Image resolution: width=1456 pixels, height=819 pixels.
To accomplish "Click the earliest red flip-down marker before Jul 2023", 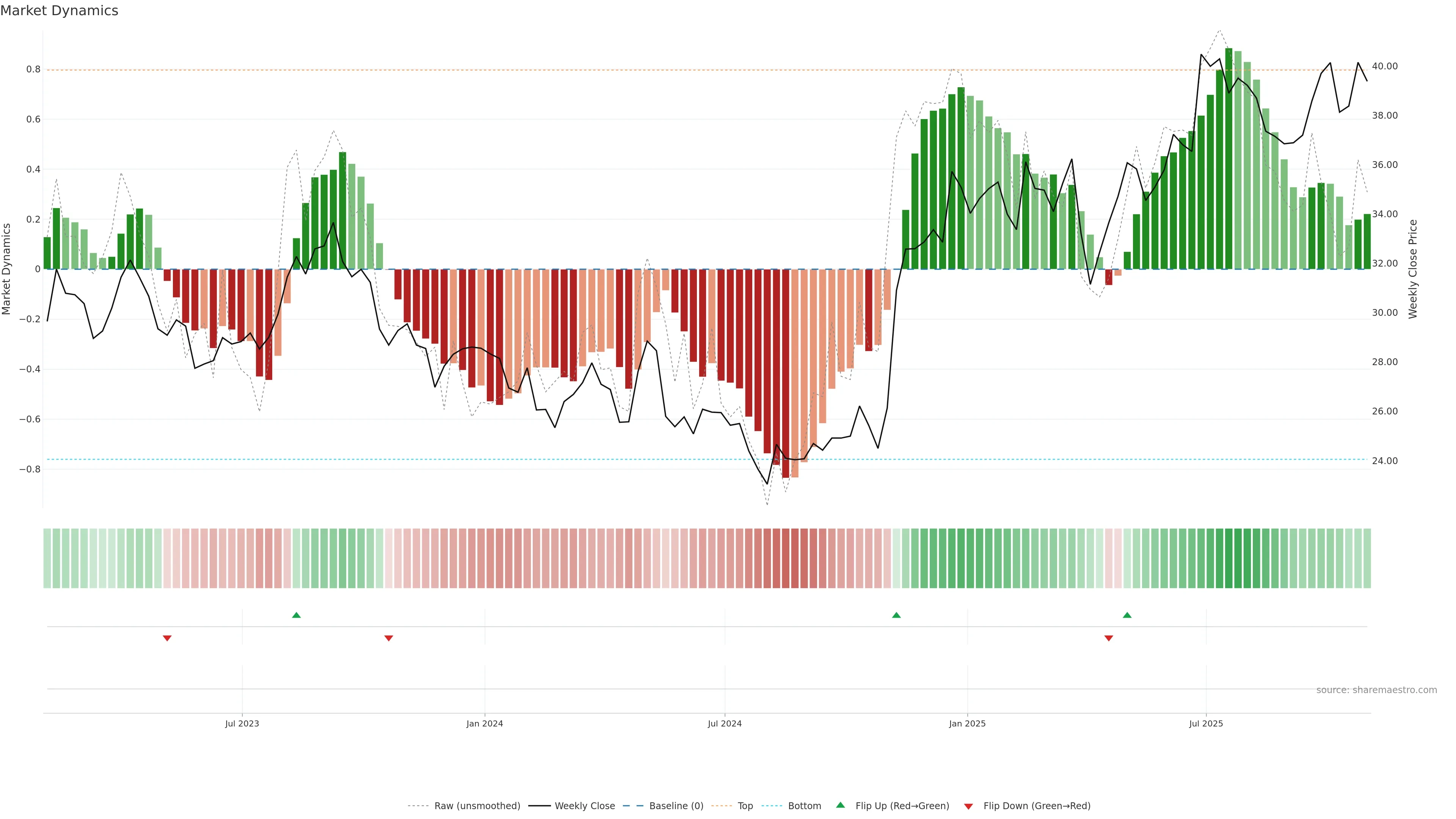I will [x=167, y=638].
